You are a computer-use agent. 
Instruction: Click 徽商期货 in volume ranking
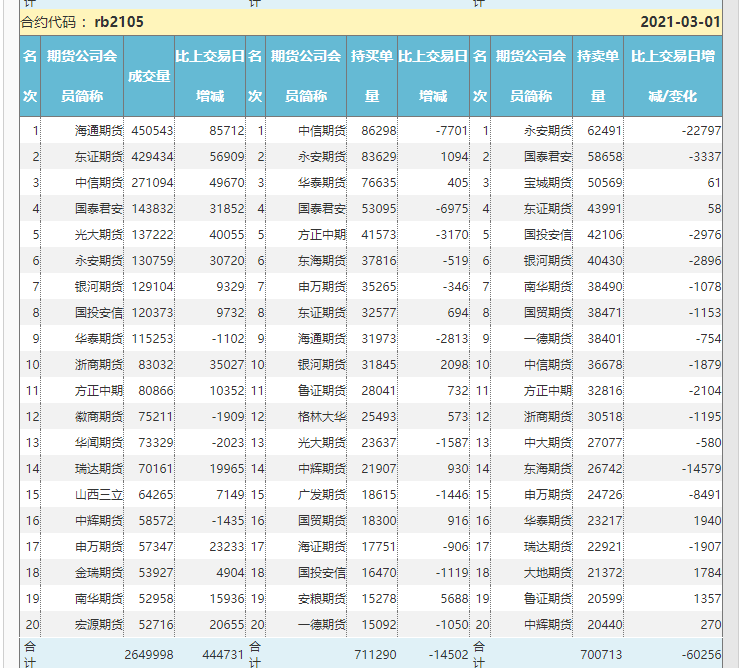click(x=99, y=417)
